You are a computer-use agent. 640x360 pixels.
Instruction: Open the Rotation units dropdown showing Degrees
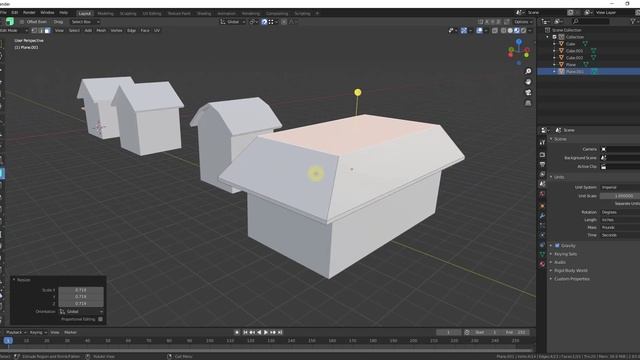620,212
